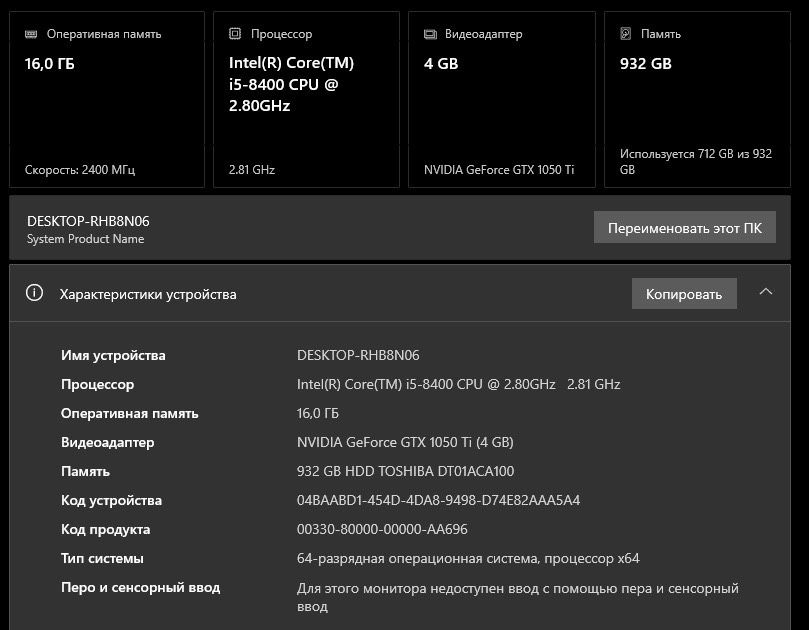
Task: Open the Память 932 GB card
Action: [x=698, y=100]
